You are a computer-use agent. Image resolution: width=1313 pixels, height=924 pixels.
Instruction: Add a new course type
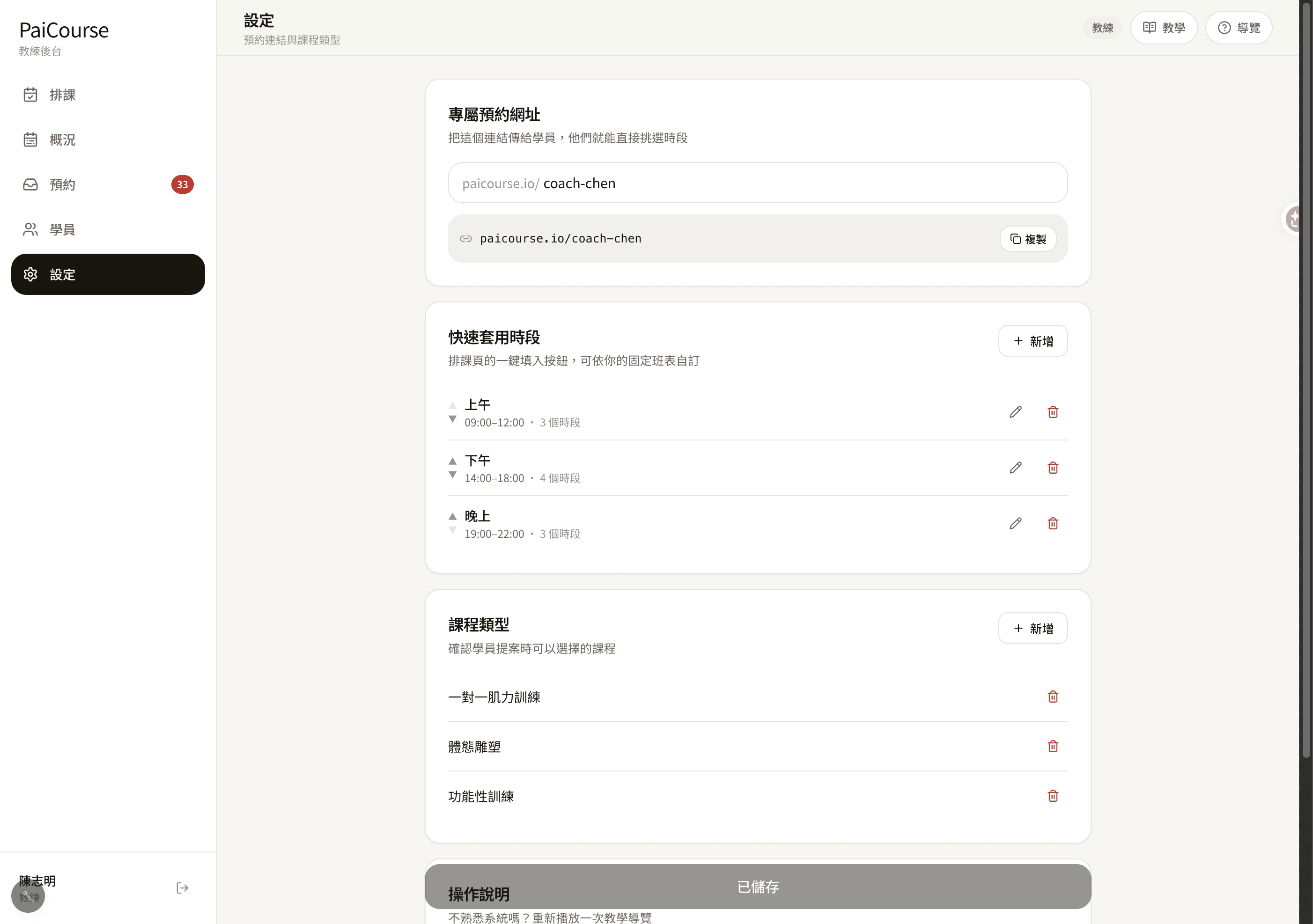coord(1033,628)
